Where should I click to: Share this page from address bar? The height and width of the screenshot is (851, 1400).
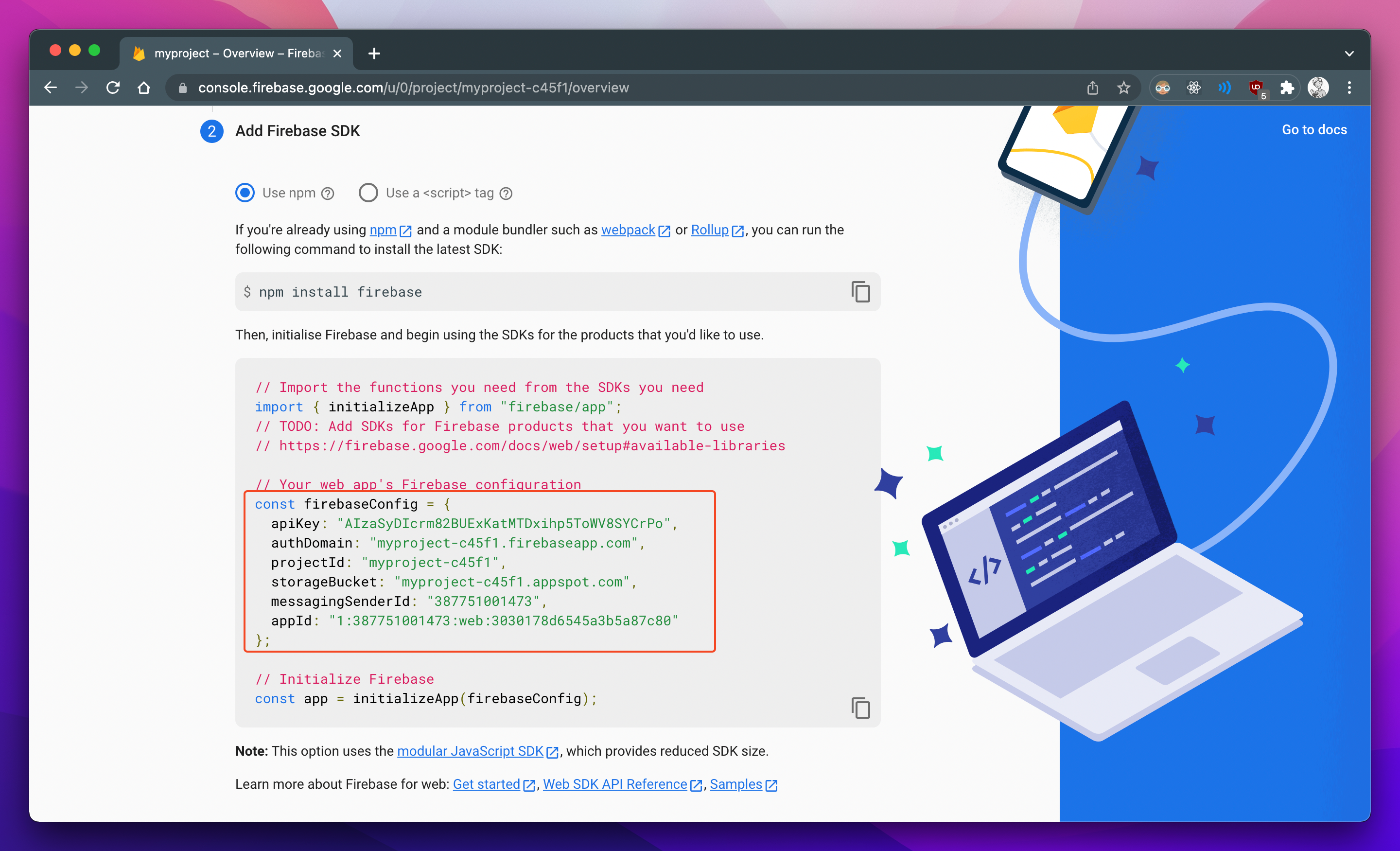point(1092,88)
